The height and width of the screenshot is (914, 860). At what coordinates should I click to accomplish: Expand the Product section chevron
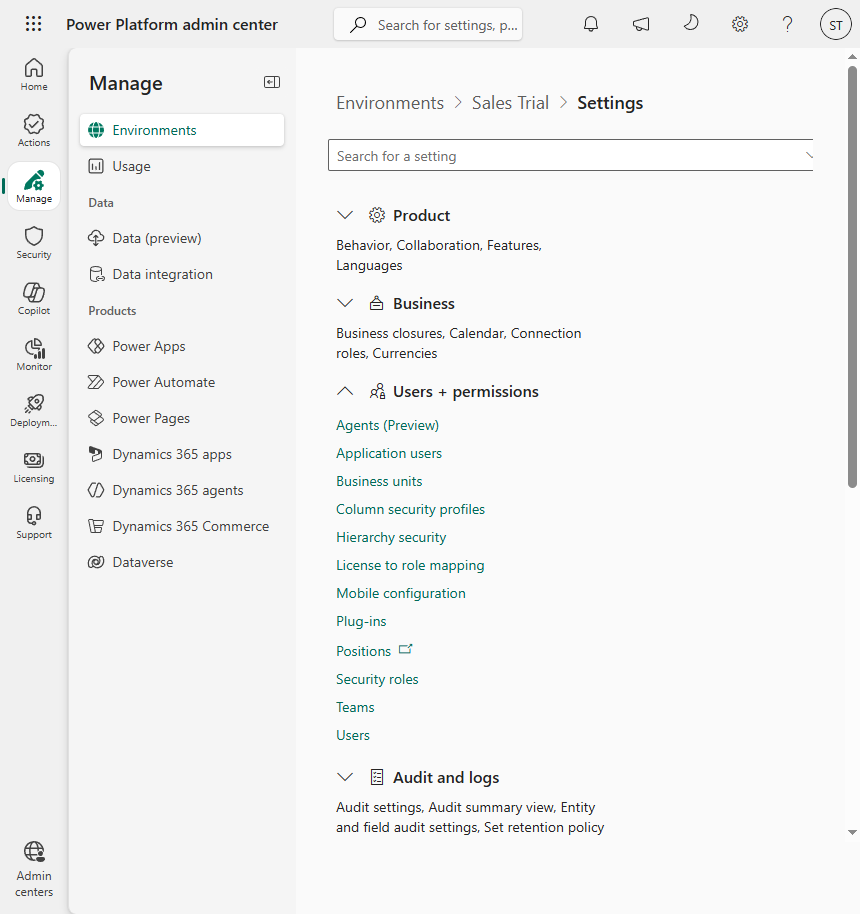(345, 215)
